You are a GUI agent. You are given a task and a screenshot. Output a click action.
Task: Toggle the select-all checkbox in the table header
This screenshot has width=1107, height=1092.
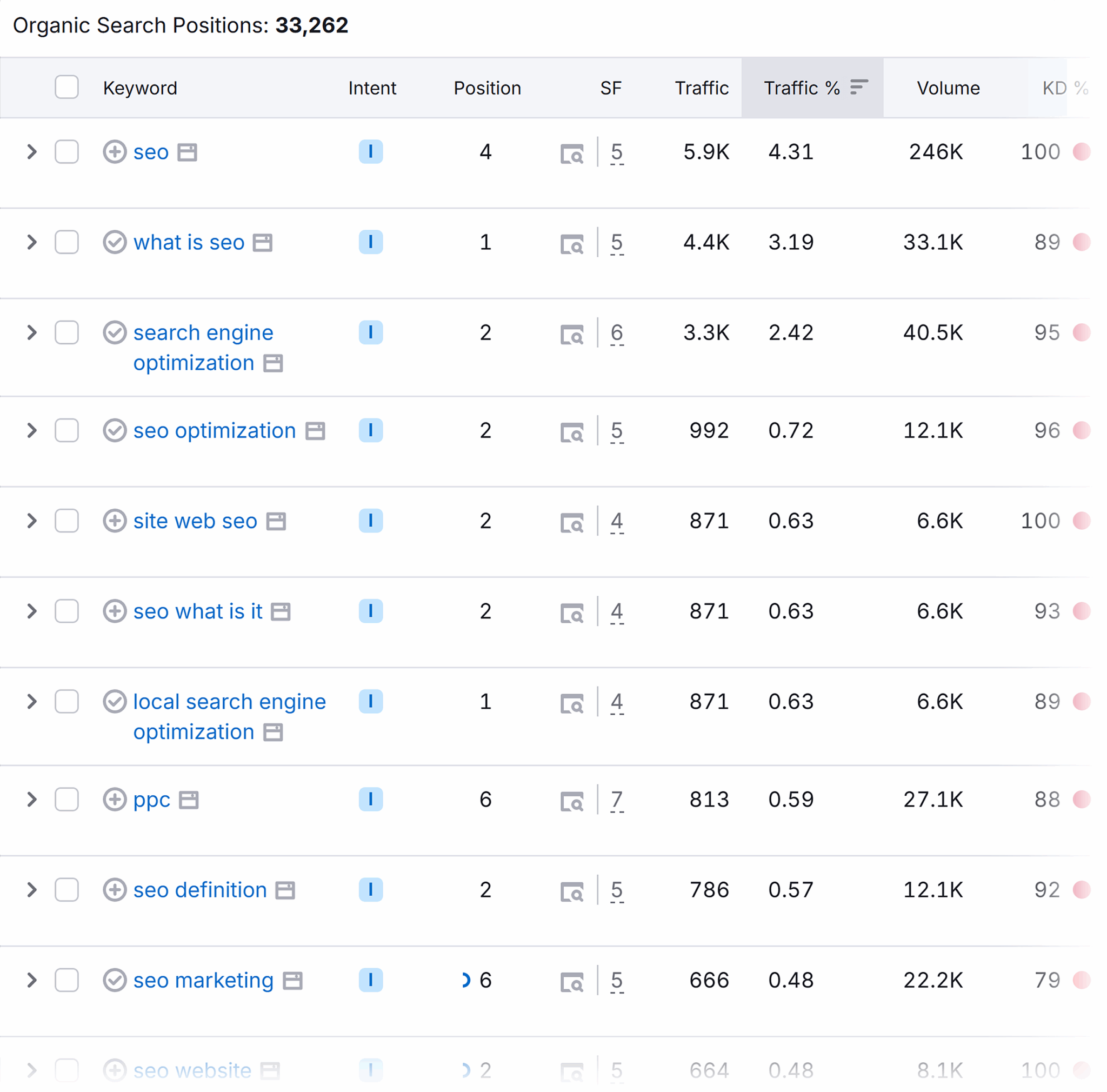(66, 87)
